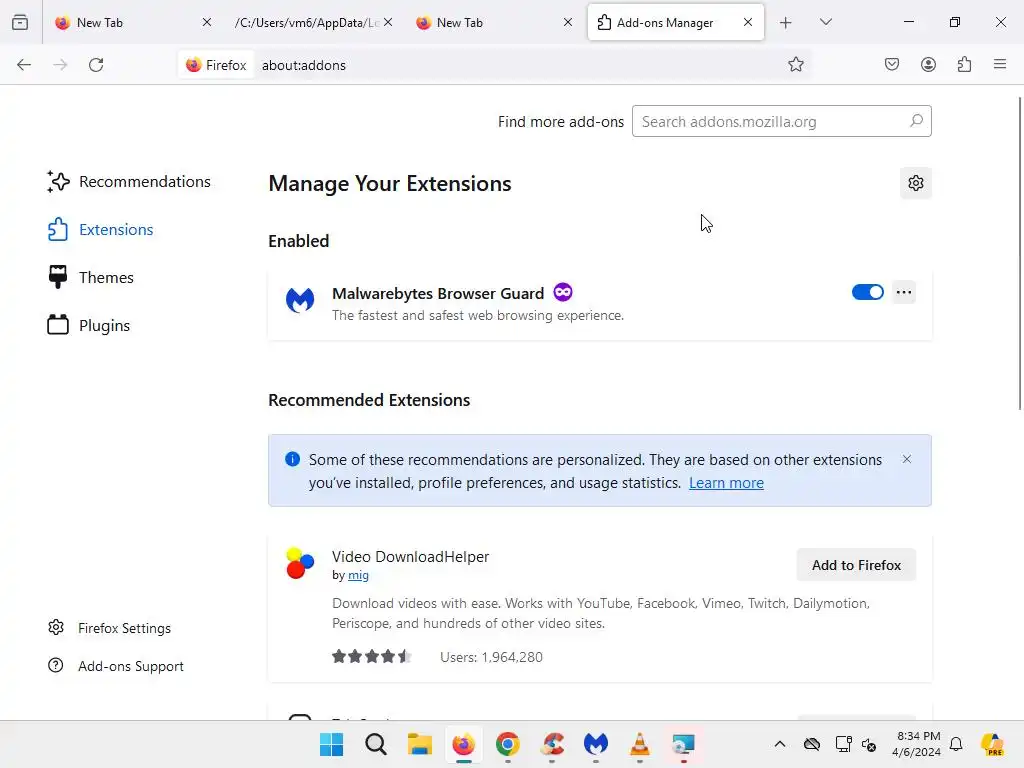Open the Firefox account icon
1024x768 pixels.
tap(928, 64)
